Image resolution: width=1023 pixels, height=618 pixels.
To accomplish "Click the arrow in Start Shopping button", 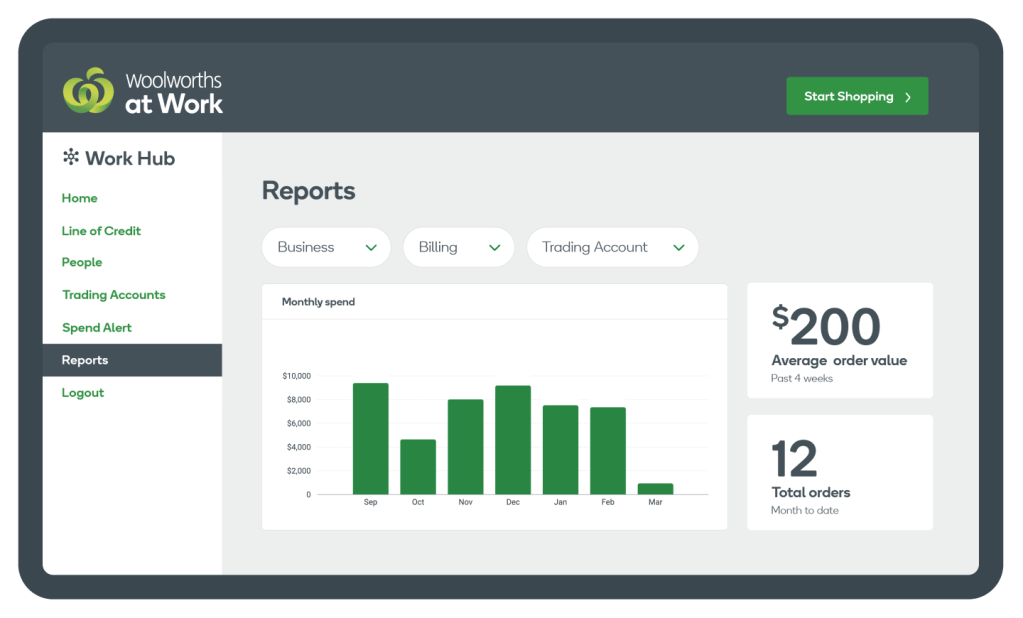I will tap(908, 97).
